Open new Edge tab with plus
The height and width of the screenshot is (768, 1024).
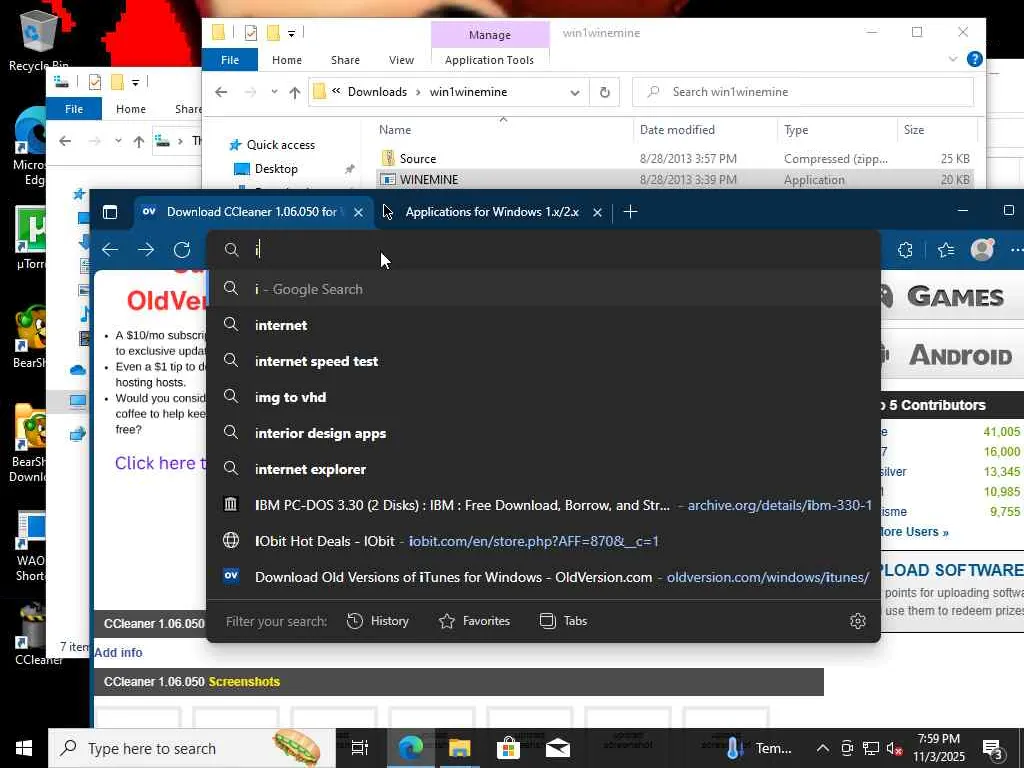click(630, 212)
